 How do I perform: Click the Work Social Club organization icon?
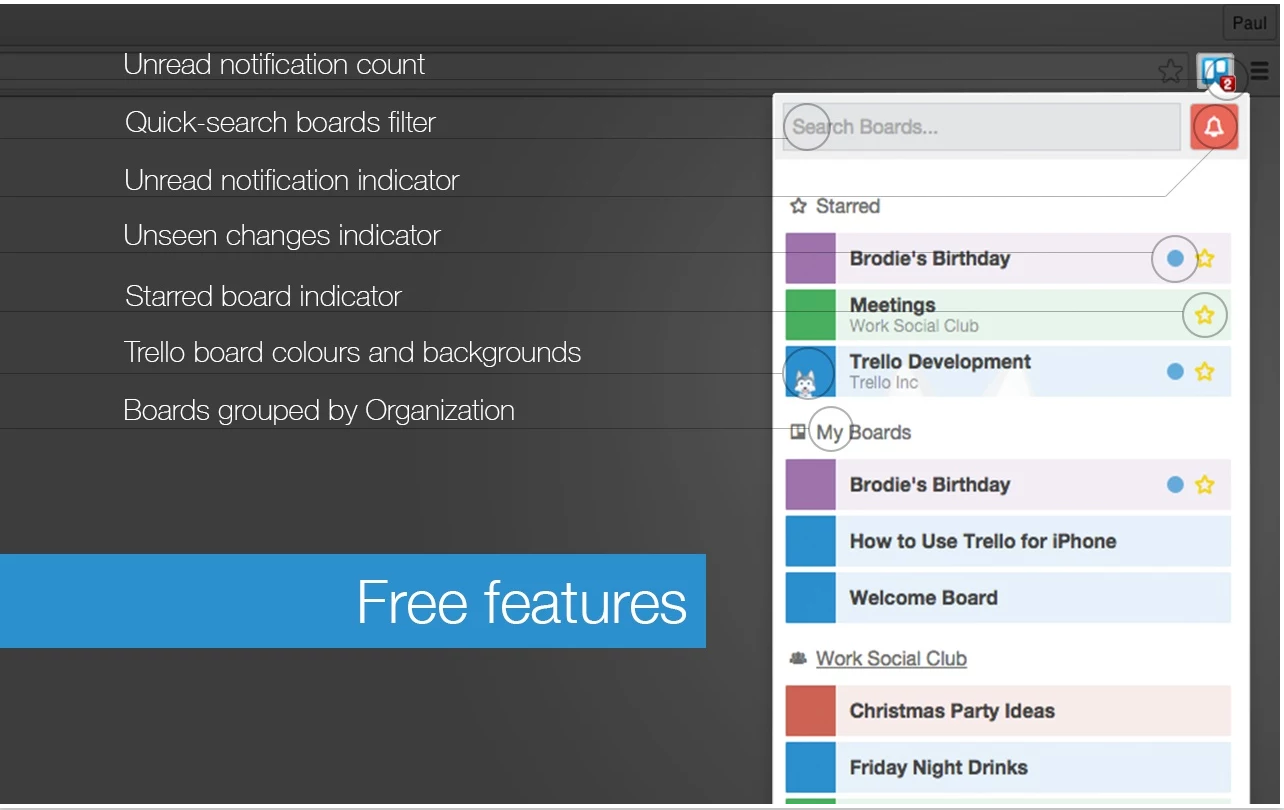[798, 659]
